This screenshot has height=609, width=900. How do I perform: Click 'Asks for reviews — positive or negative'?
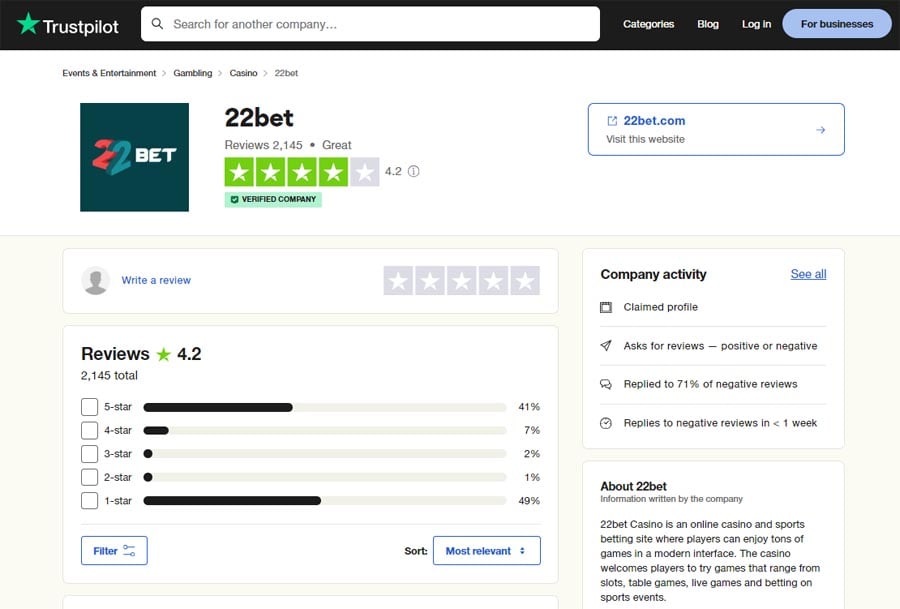coord(720,346)
